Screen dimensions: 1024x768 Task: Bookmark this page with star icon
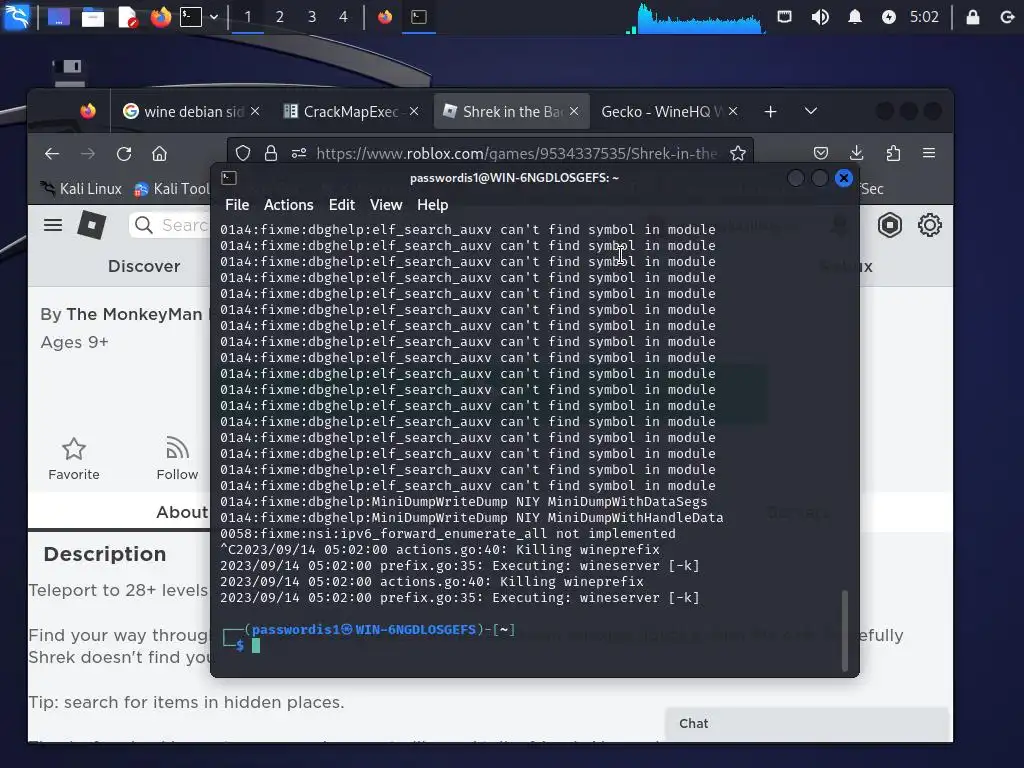[x=738, y=153]
